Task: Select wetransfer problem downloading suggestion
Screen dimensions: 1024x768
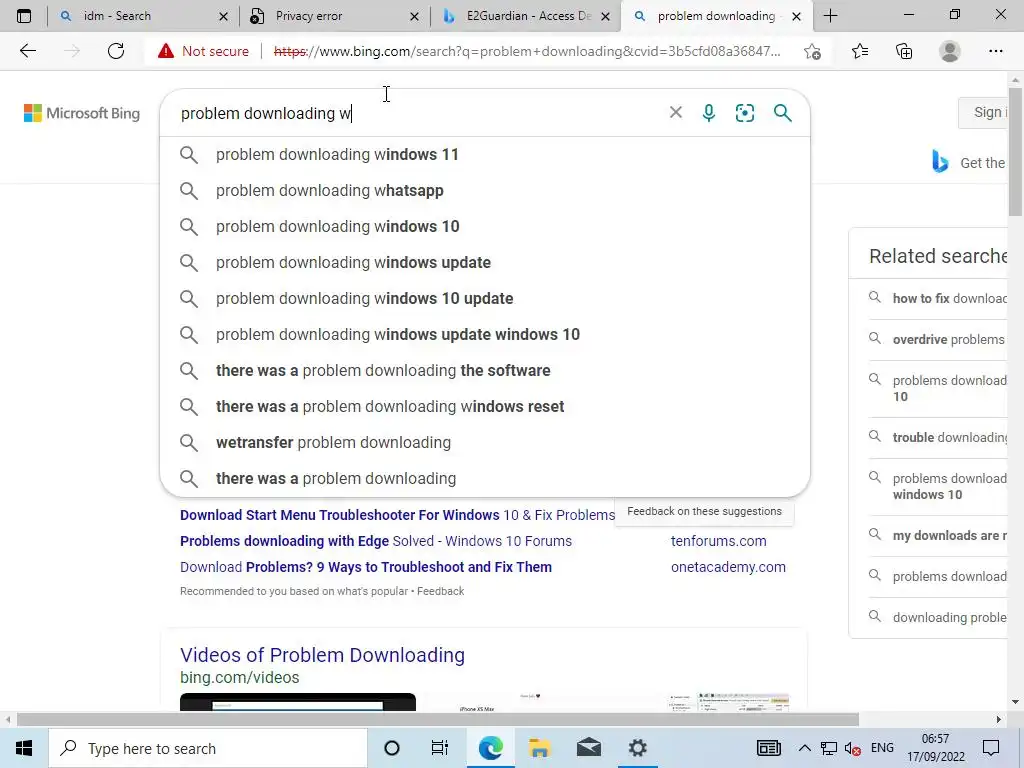Action: 485,442
